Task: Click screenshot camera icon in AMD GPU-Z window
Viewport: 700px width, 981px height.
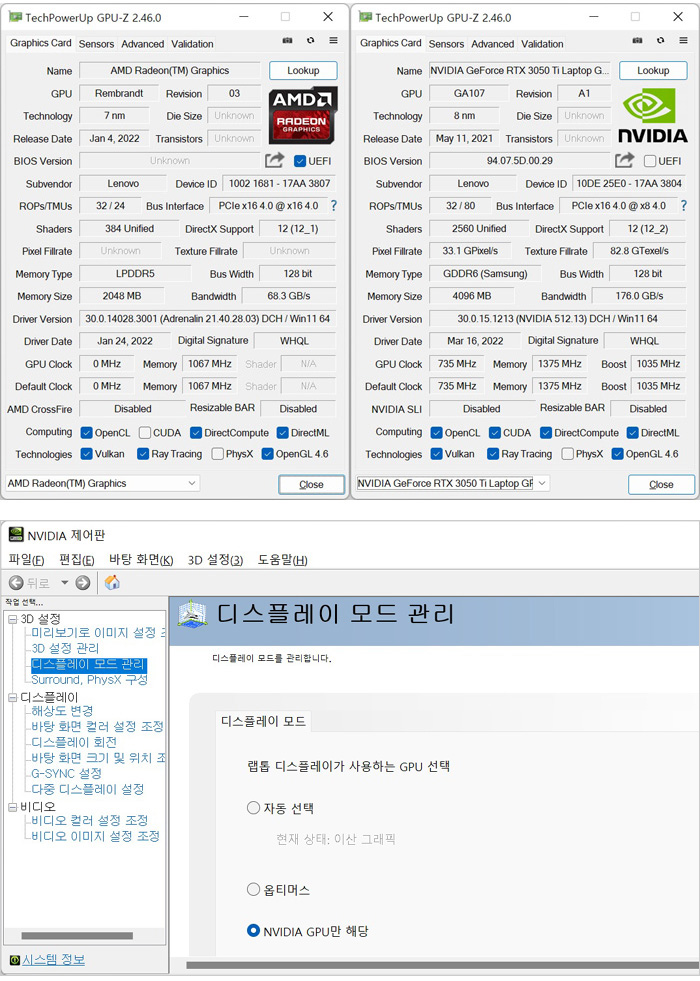Action: click(x=287, y=41)
